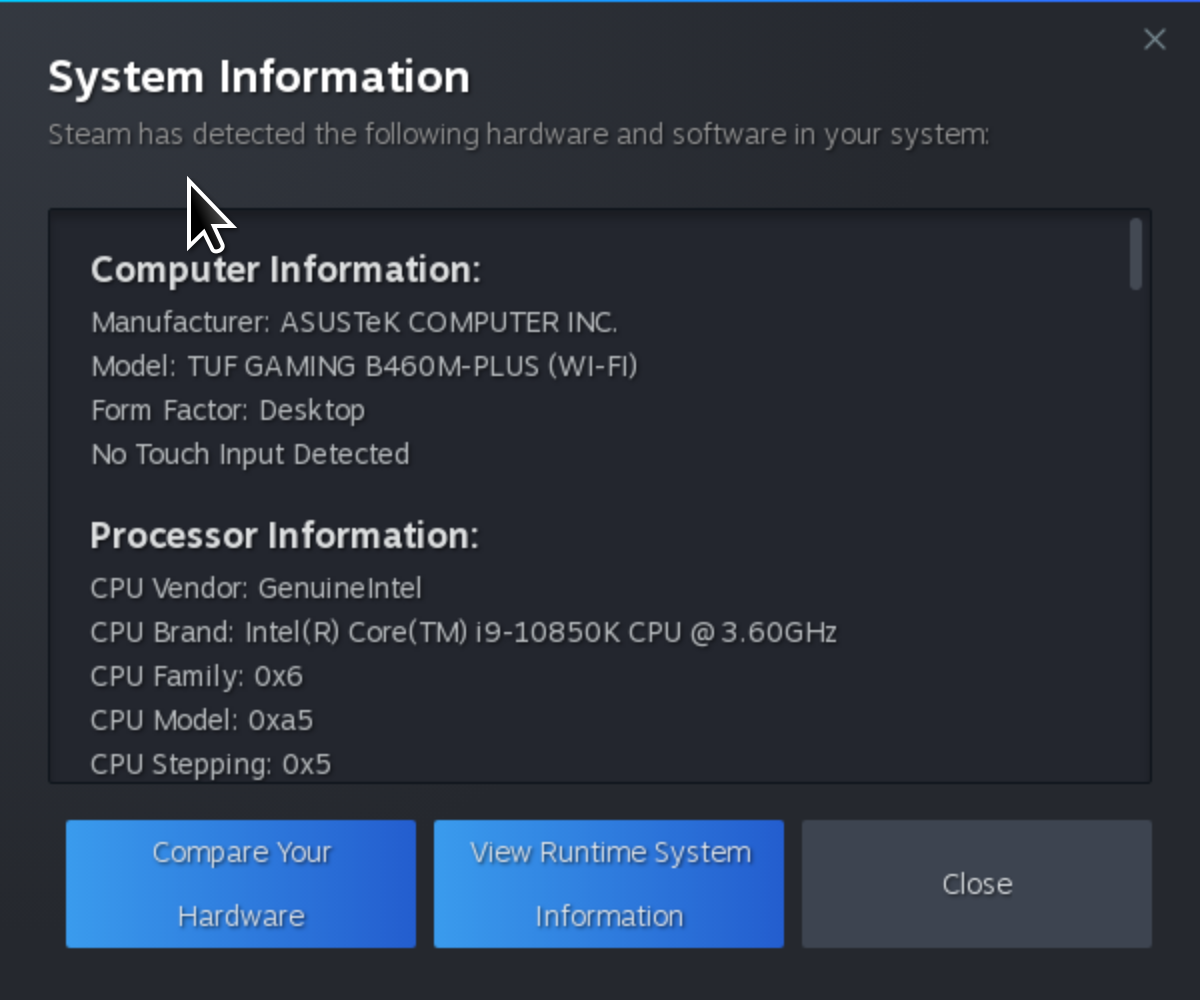Select the Computer Information heading
The width and height of the screenshot is (1200, 1000).
285,269
